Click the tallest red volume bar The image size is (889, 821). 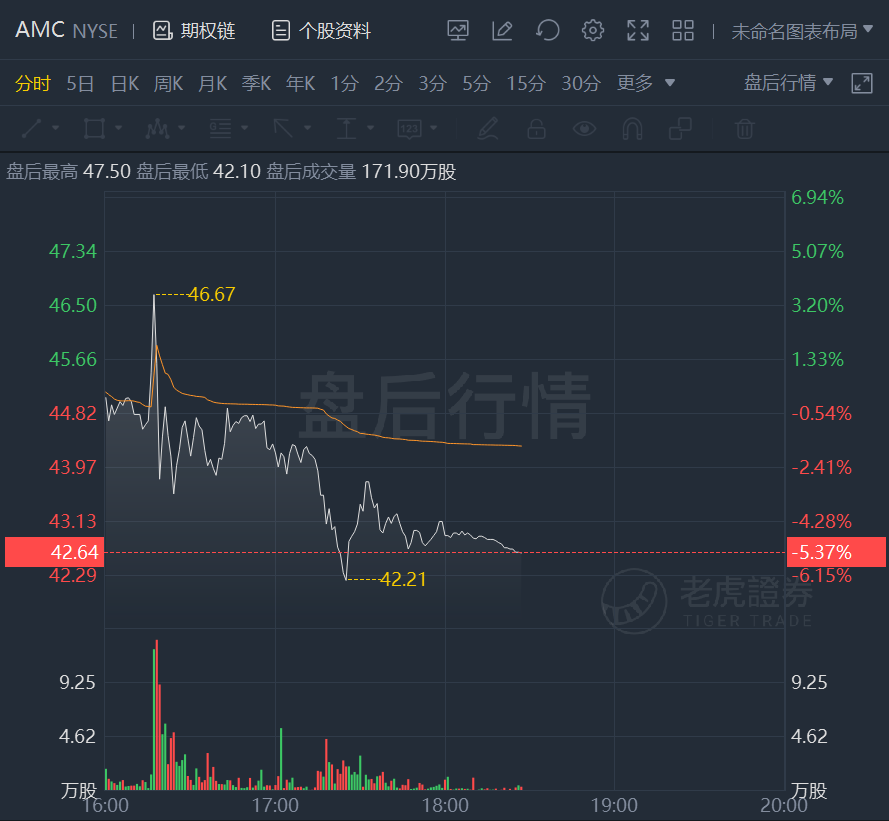156,714
